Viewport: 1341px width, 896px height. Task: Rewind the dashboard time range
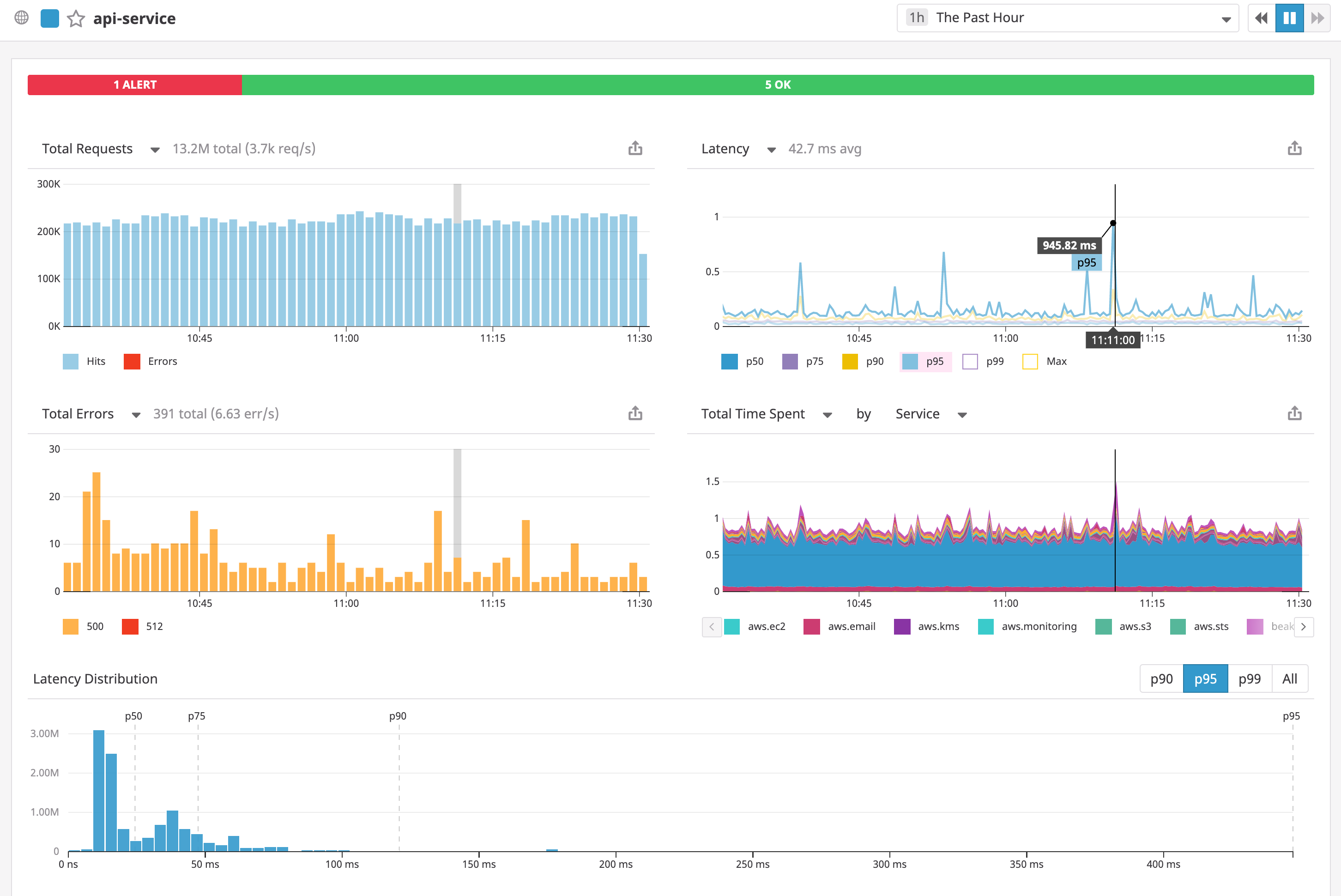coord(1261,18)
